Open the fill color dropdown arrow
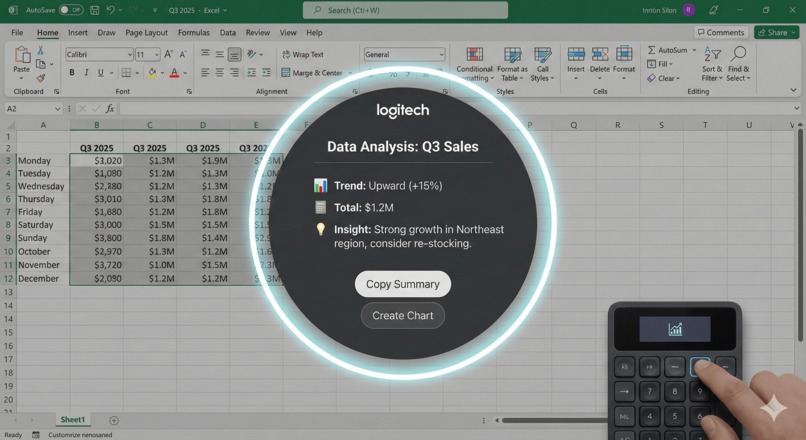Viewport: 806px width, 440px height. (162, 73)
